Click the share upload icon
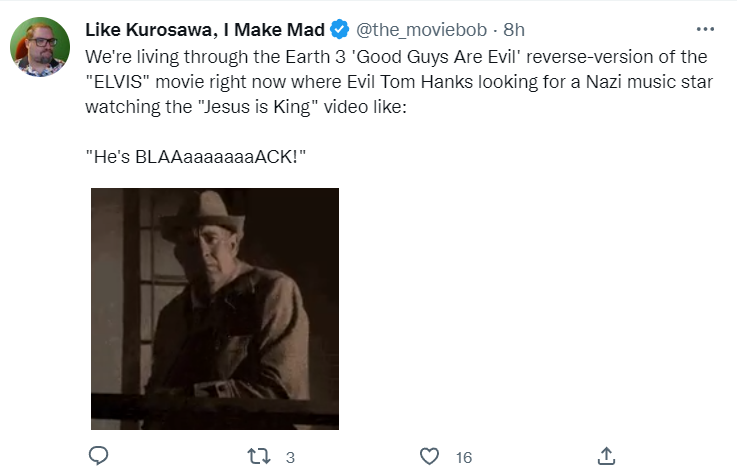This screenshot has width=737, height=472. click(605, 457)
